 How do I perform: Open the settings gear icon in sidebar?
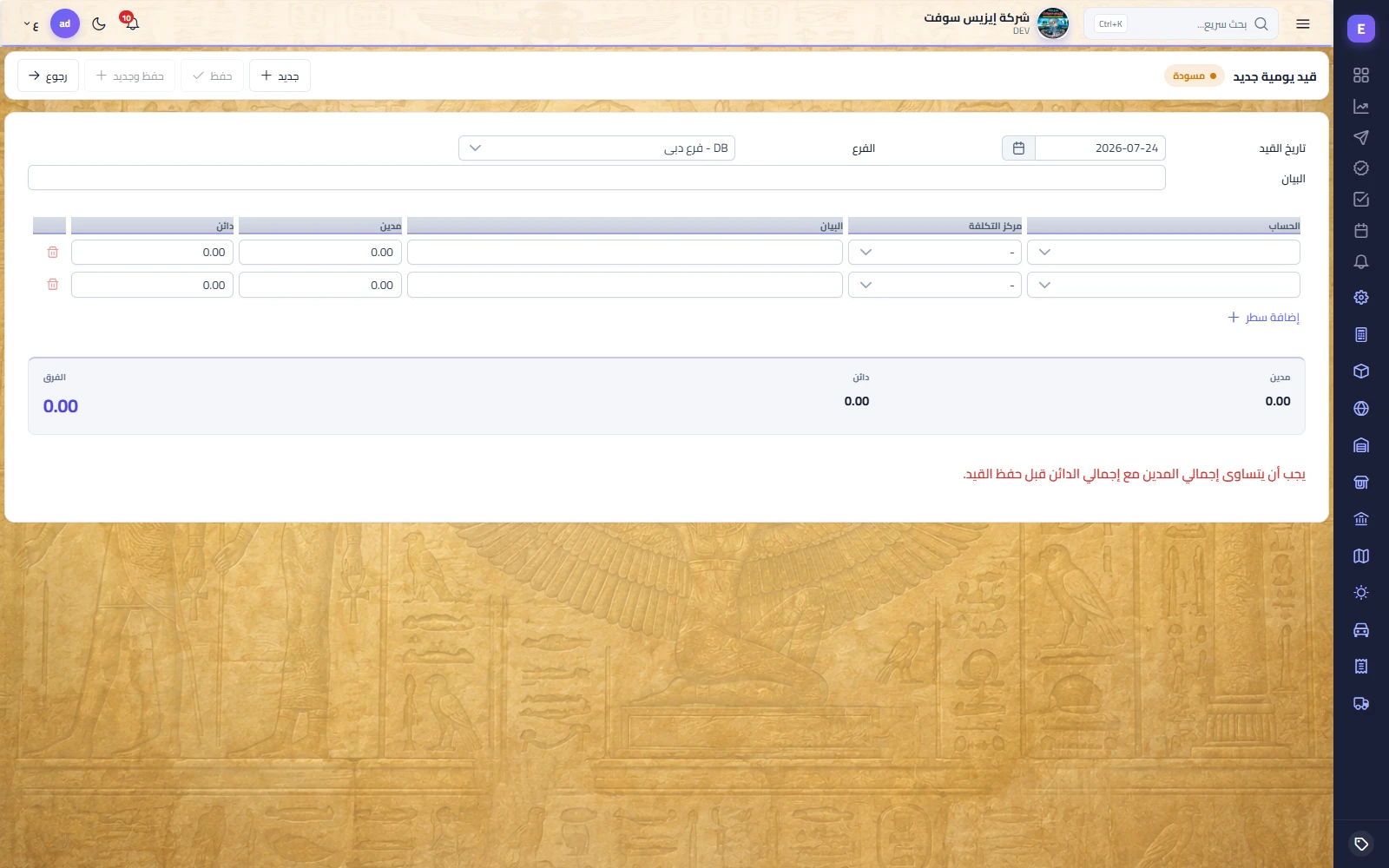[1360, 297]
